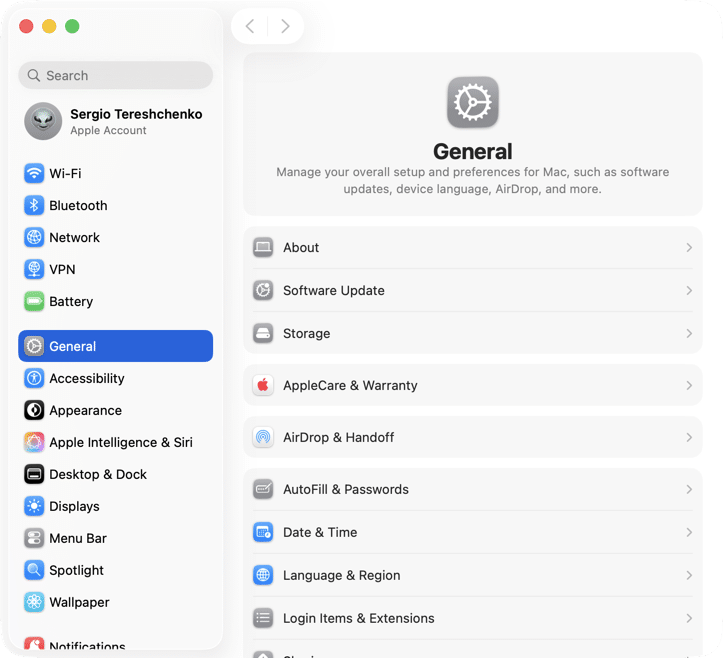This screenshot has height=658, width=723.
Task: Open Wallpaper settings label
Action: point(79,602)
